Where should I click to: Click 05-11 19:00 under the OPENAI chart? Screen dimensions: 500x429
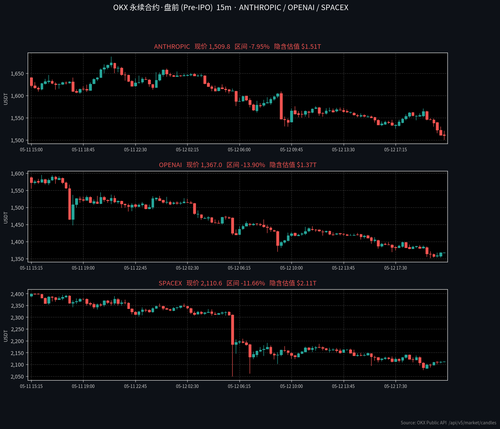[x=83, y=268]
